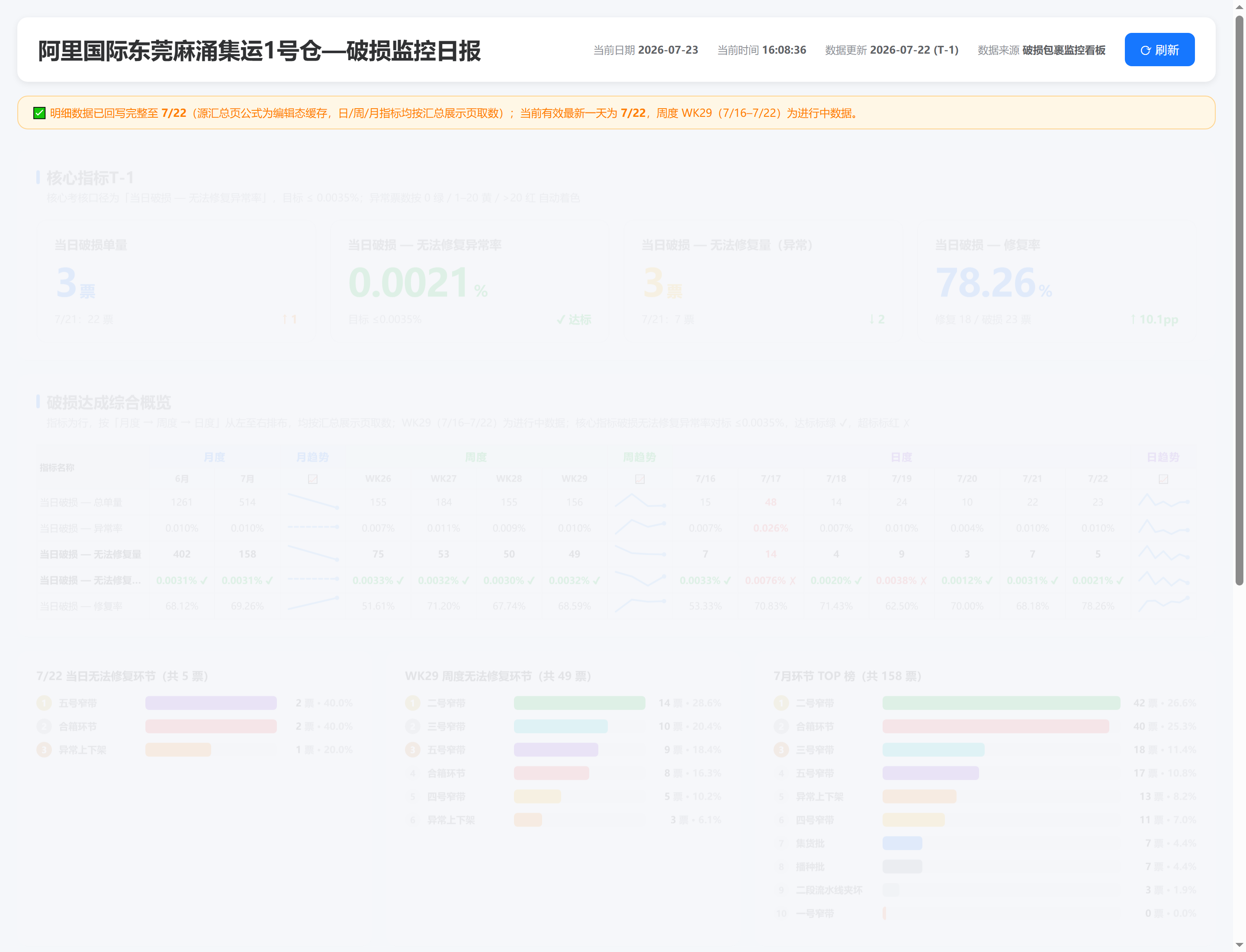Open the 当日破损单量 metric card
The height and width of the screenshot is (952, 1246).
(x=176, y=282)
